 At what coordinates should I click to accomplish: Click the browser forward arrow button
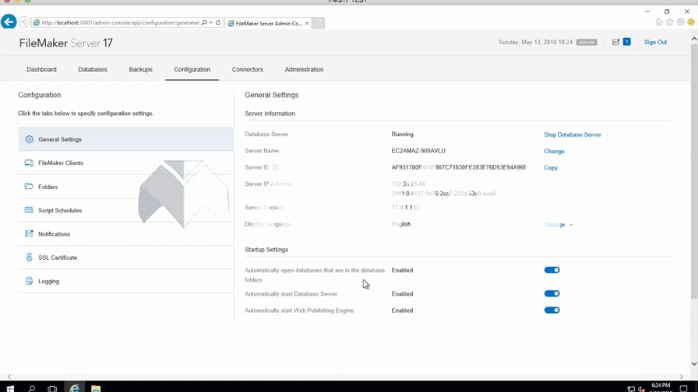coord(24,22)
